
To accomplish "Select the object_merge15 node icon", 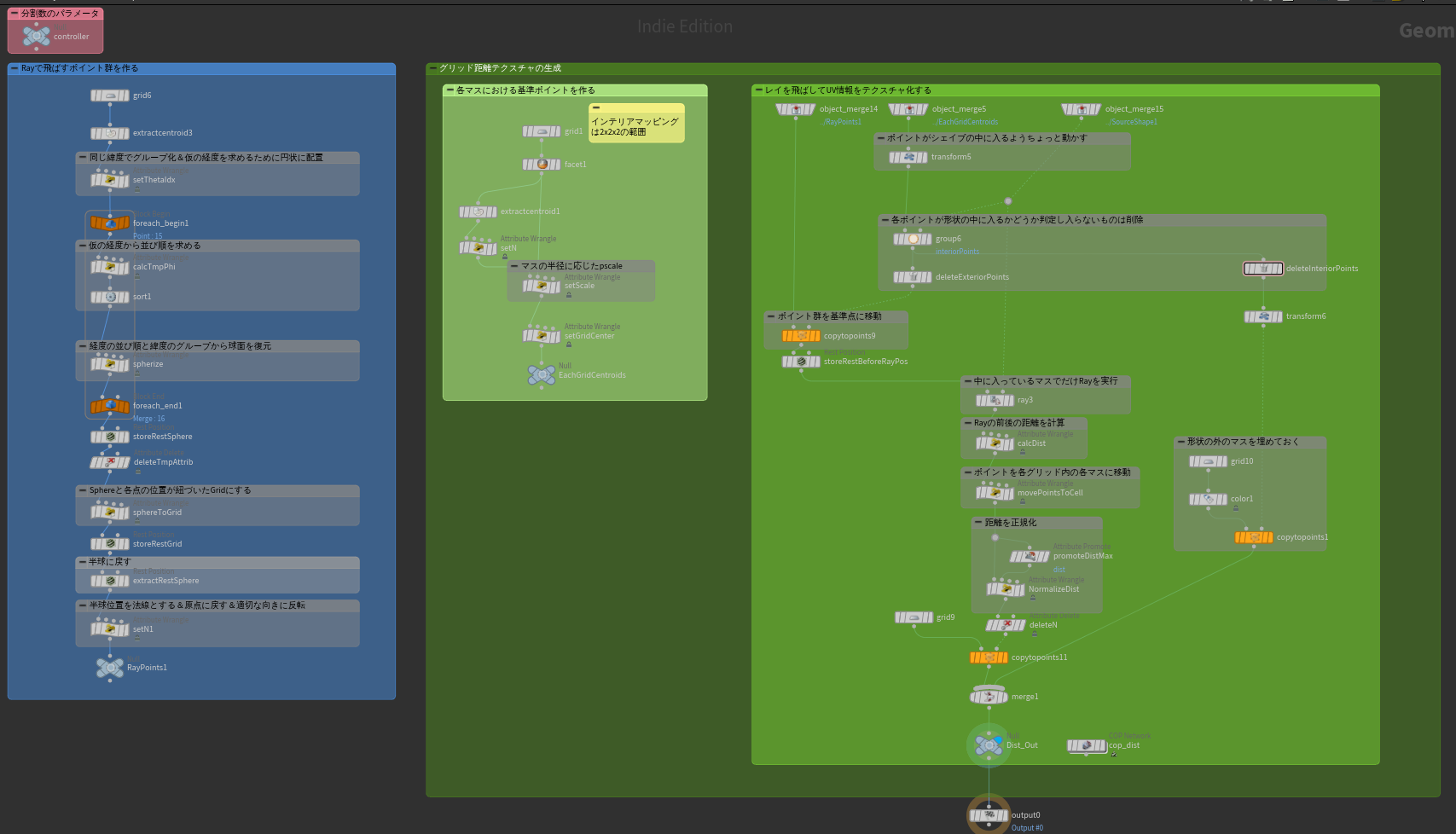I will pos(1082,109).
